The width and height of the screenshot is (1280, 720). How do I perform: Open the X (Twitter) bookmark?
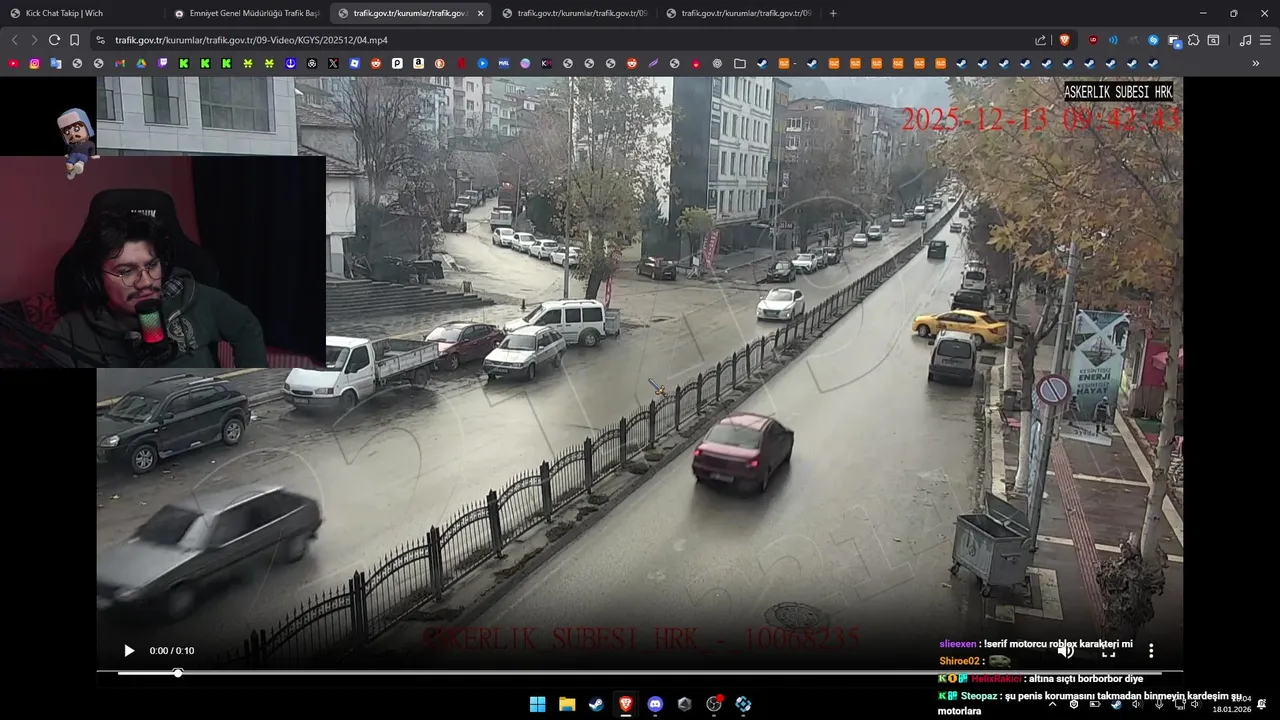[x=333, y=63]
